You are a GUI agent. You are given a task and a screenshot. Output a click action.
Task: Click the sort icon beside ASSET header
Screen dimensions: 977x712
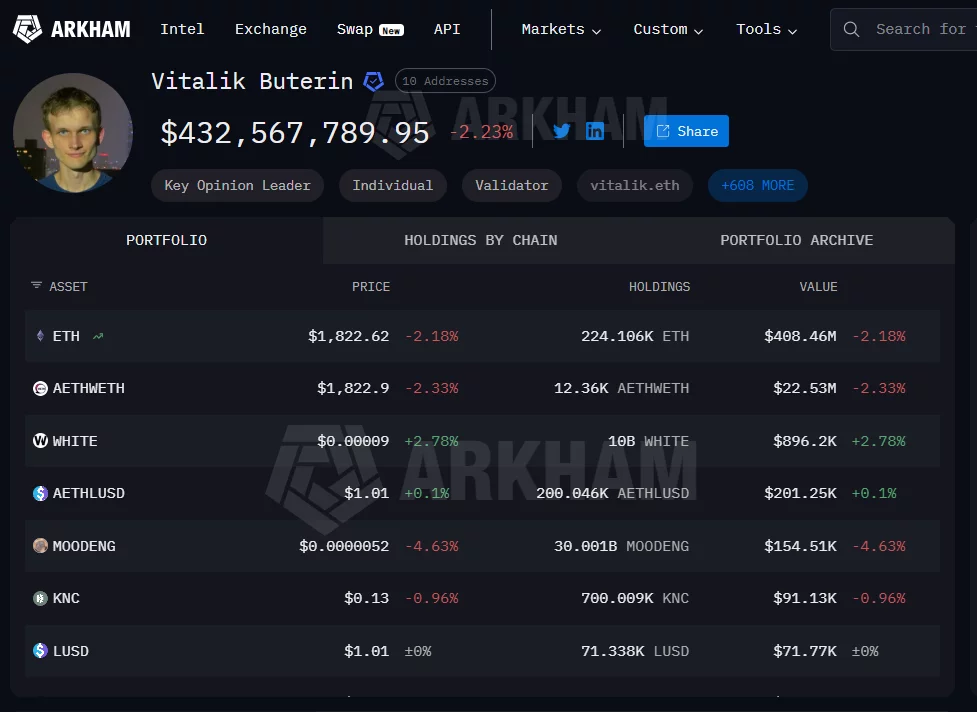36,287
